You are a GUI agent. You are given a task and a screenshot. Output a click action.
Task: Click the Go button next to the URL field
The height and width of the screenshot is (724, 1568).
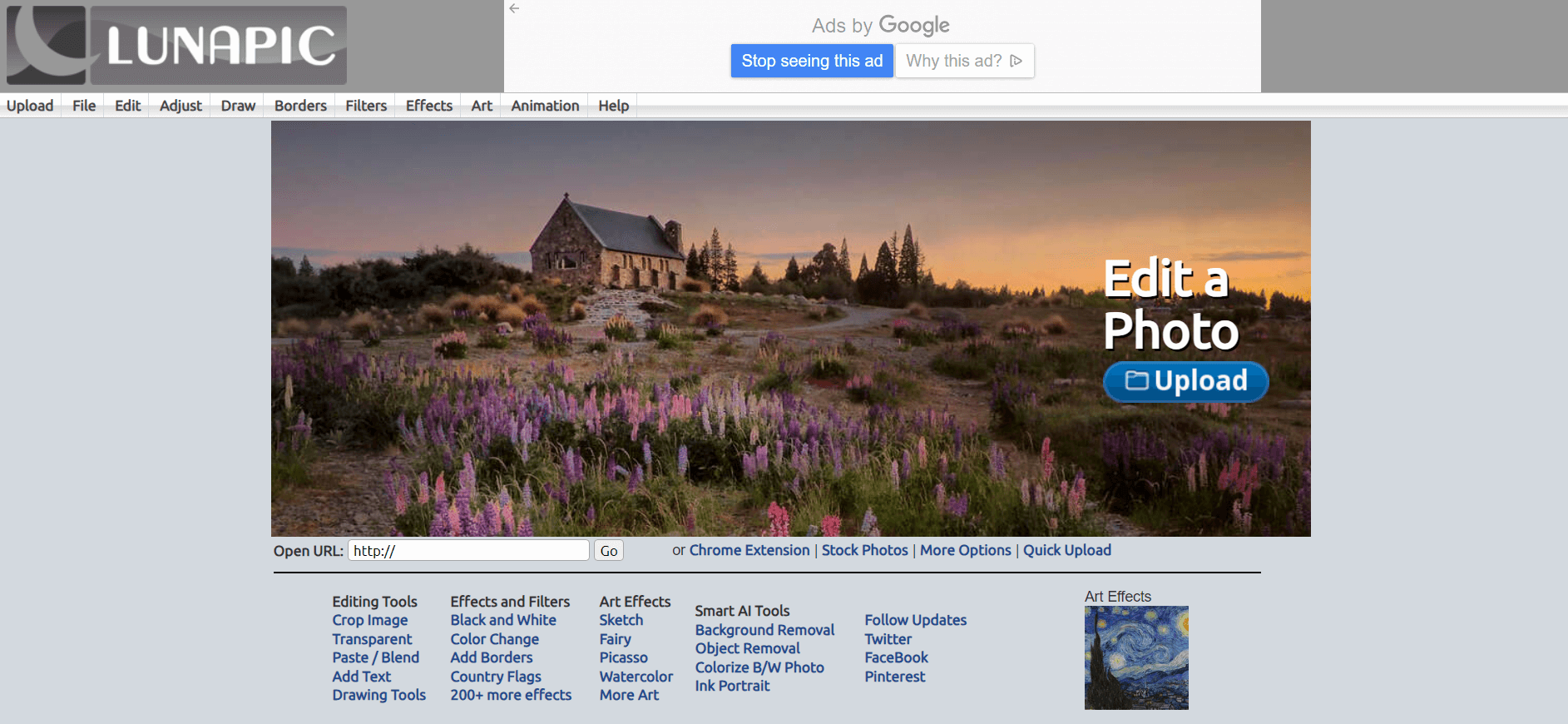coord(609,551)
